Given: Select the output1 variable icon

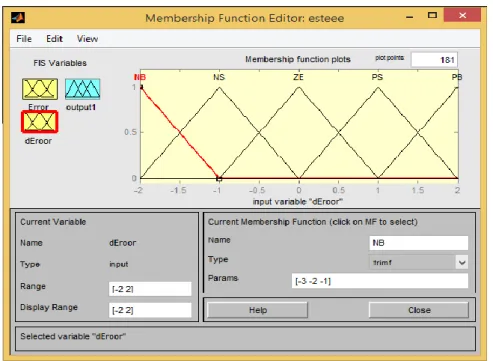Looking at the screenshot, I should tap(83, 89).
